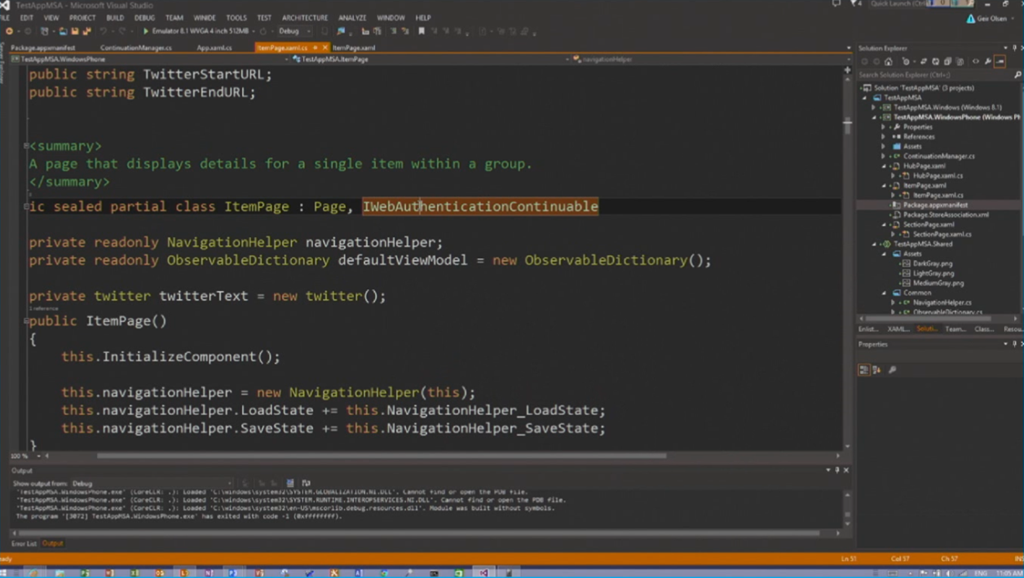The height and width of the screenshot is (578, 1024).
Task: Open the Emulator 8.1 WVGA target dropdown
Action: pyautogui.click(x=253, y=31)
